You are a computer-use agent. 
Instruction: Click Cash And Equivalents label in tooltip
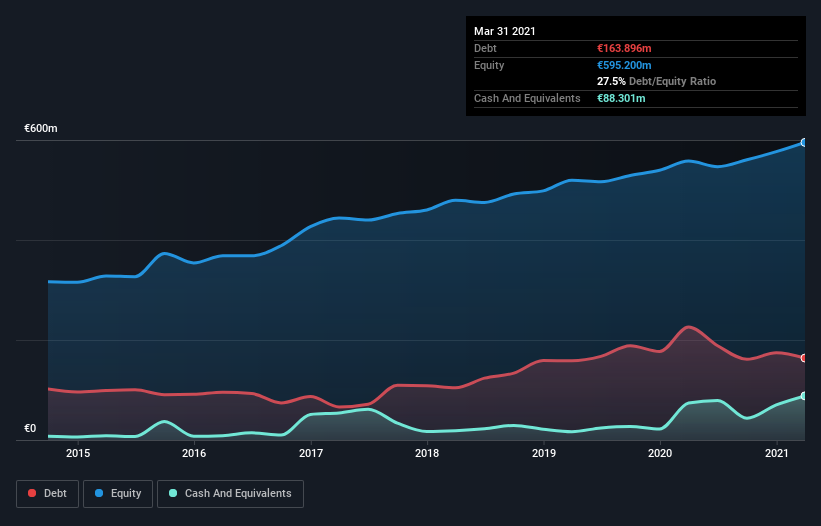527,98
